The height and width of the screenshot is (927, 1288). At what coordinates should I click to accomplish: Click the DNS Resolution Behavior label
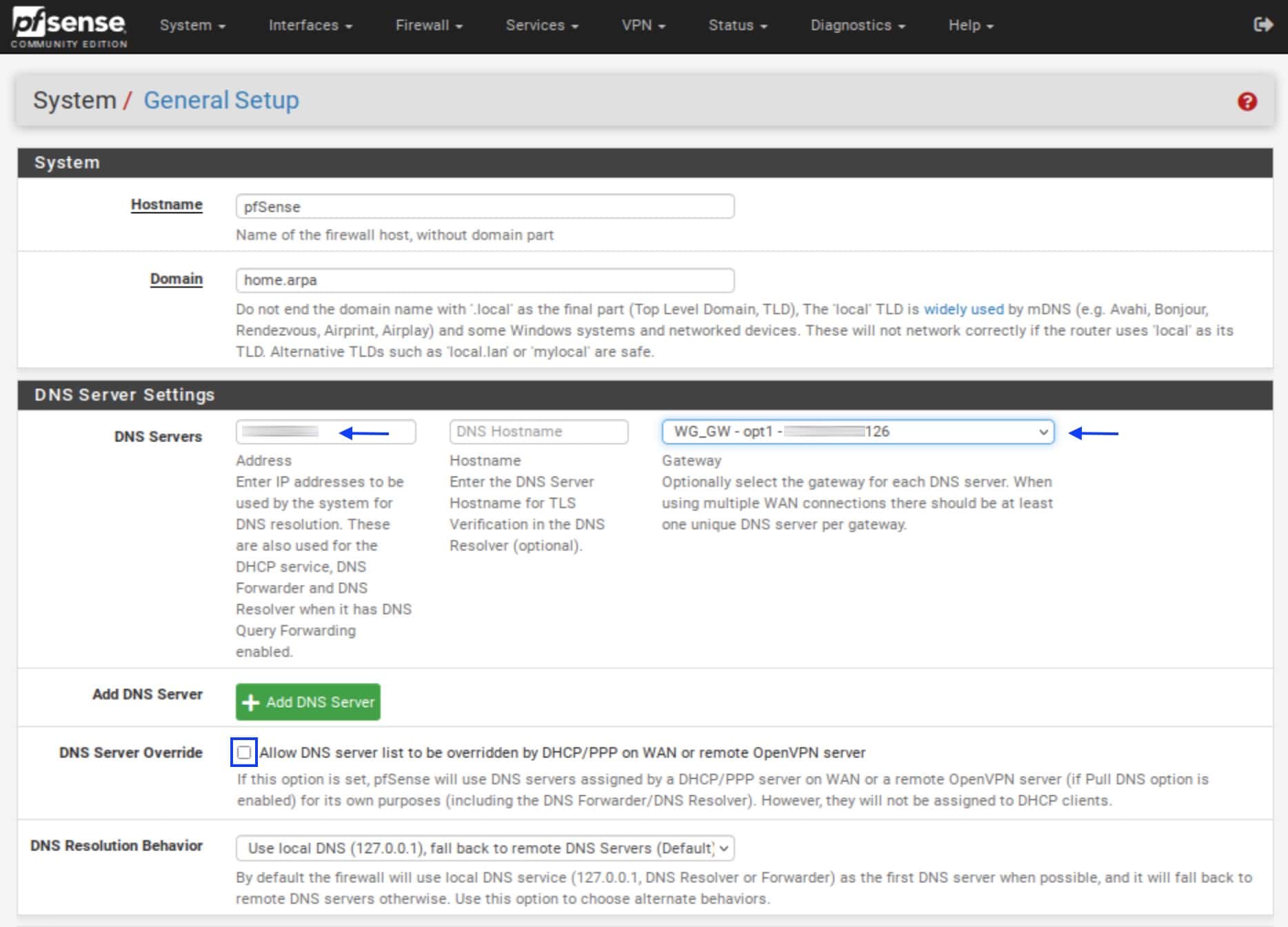click(x=117, y=846)
